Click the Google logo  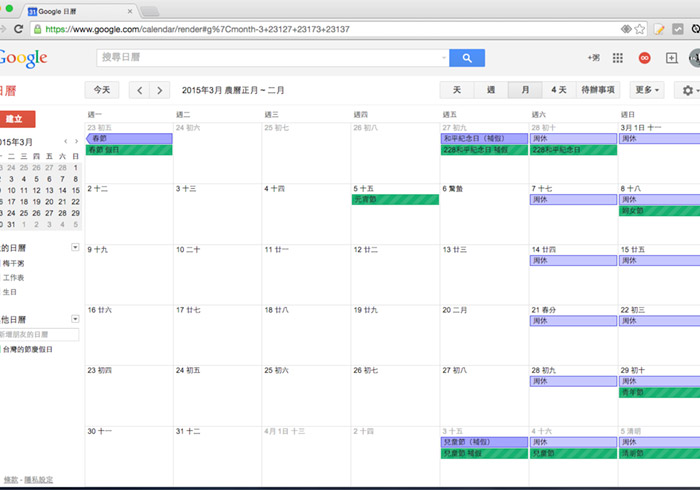point(23,58)
